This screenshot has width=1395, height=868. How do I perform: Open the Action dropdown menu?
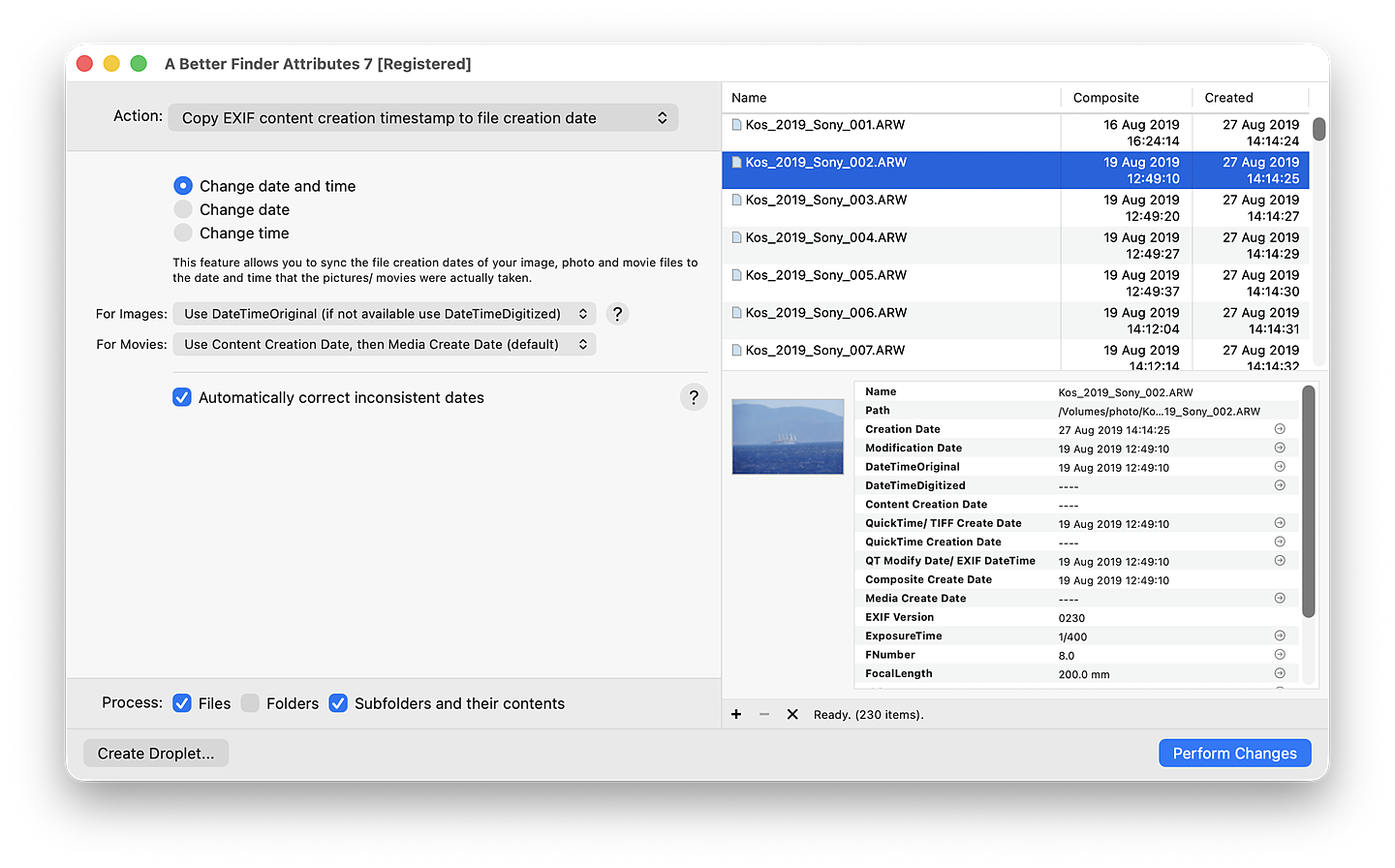tap(423, 118)
